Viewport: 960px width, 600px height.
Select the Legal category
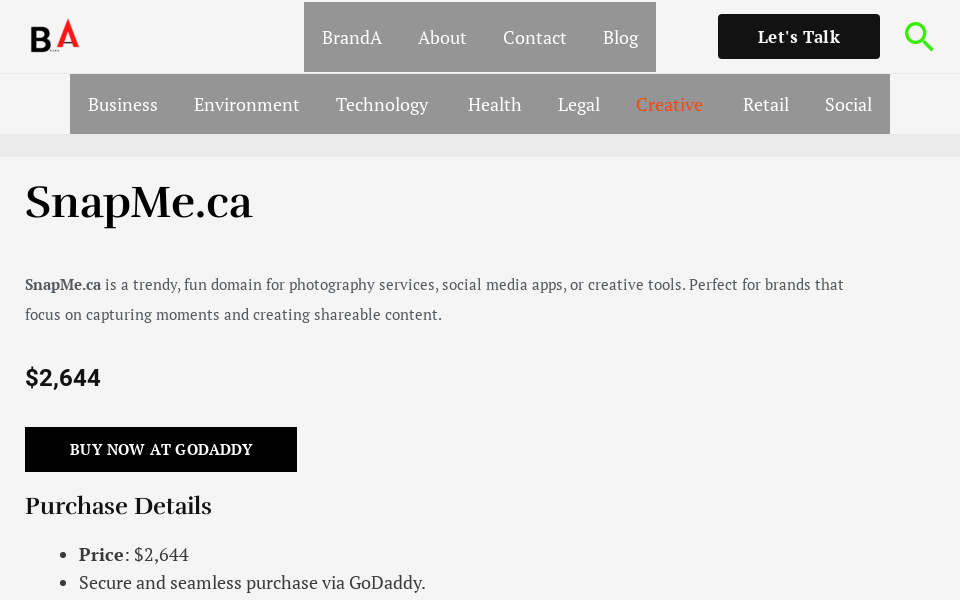[579, 104]
